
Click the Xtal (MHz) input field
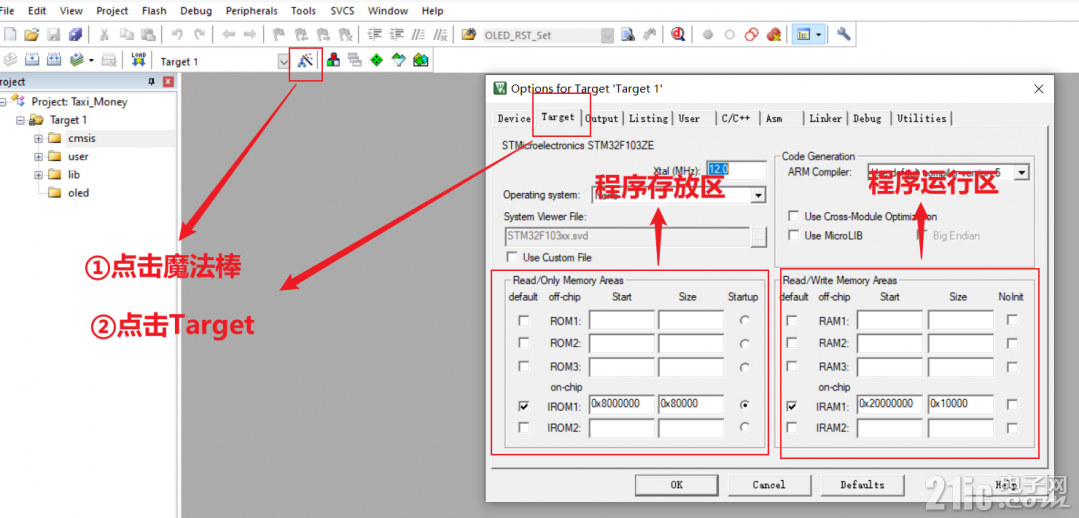[736, 170]
